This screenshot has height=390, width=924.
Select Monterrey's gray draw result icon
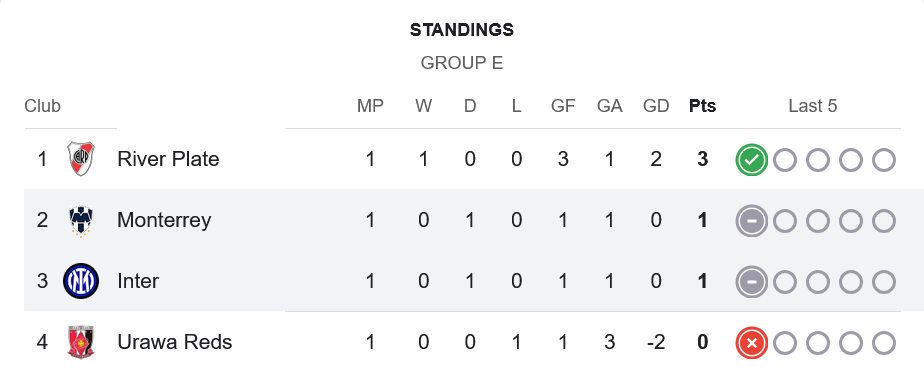751,221
